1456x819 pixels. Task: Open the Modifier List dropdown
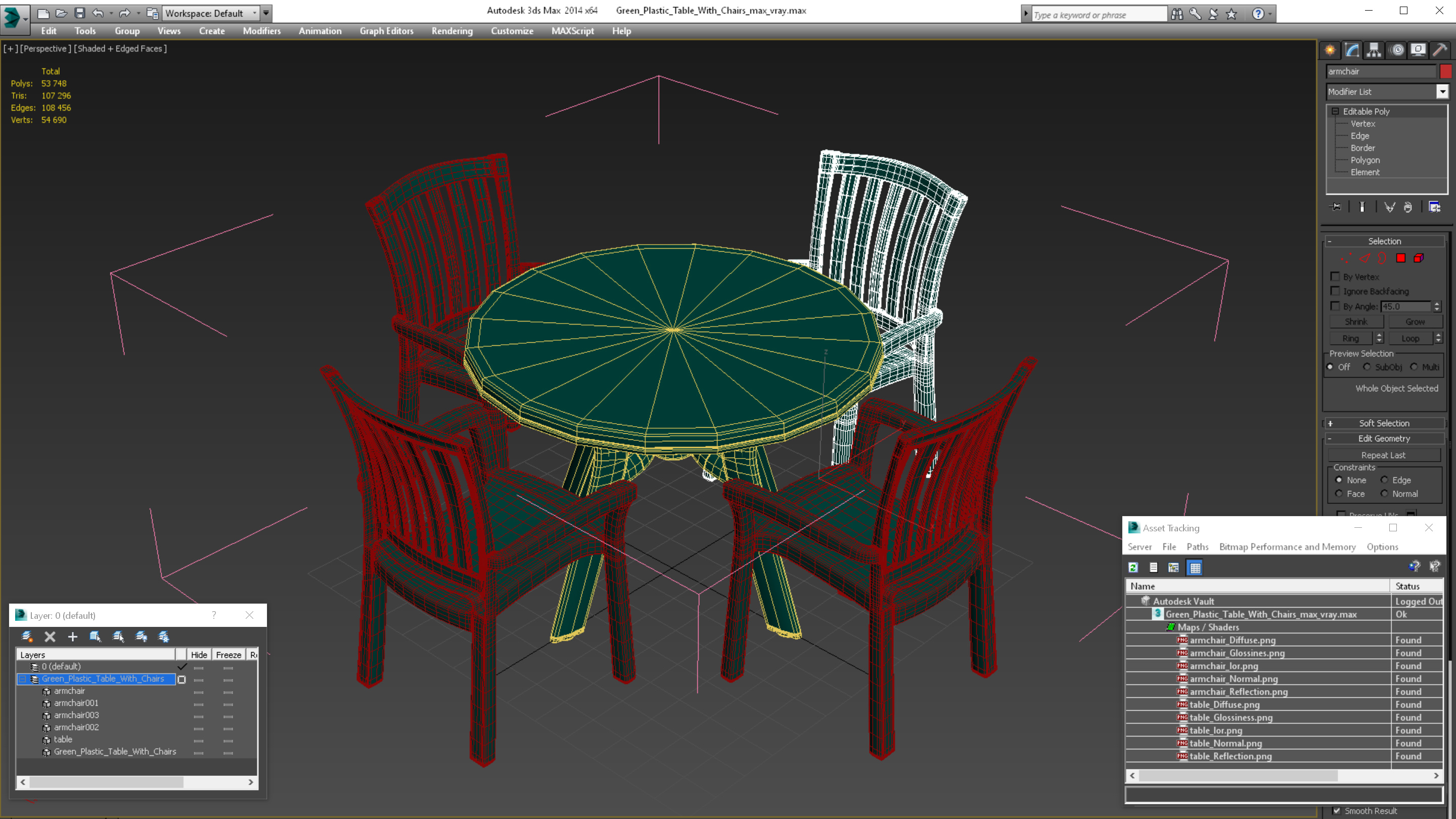coord(1442,92)
